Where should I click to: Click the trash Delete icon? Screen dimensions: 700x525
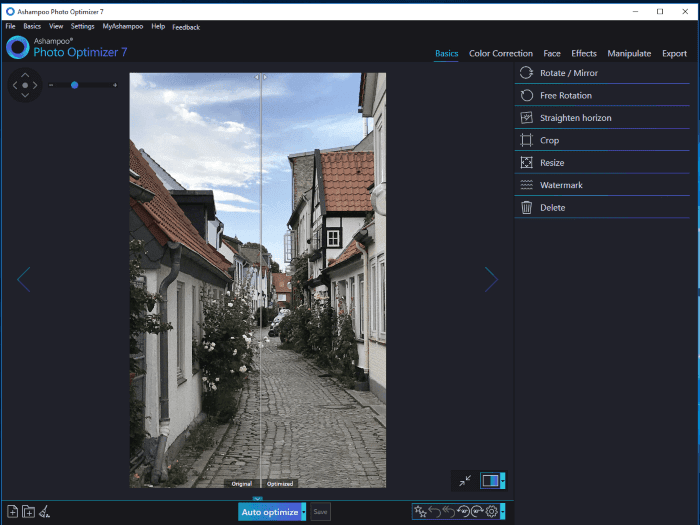(526, 208)
